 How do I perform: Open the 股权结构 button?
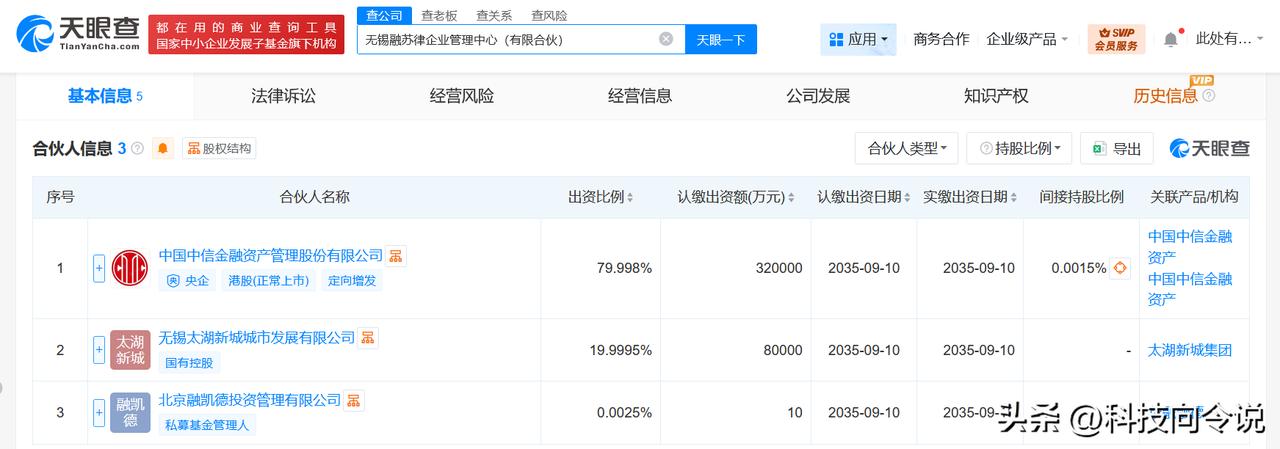pos(219,148)
